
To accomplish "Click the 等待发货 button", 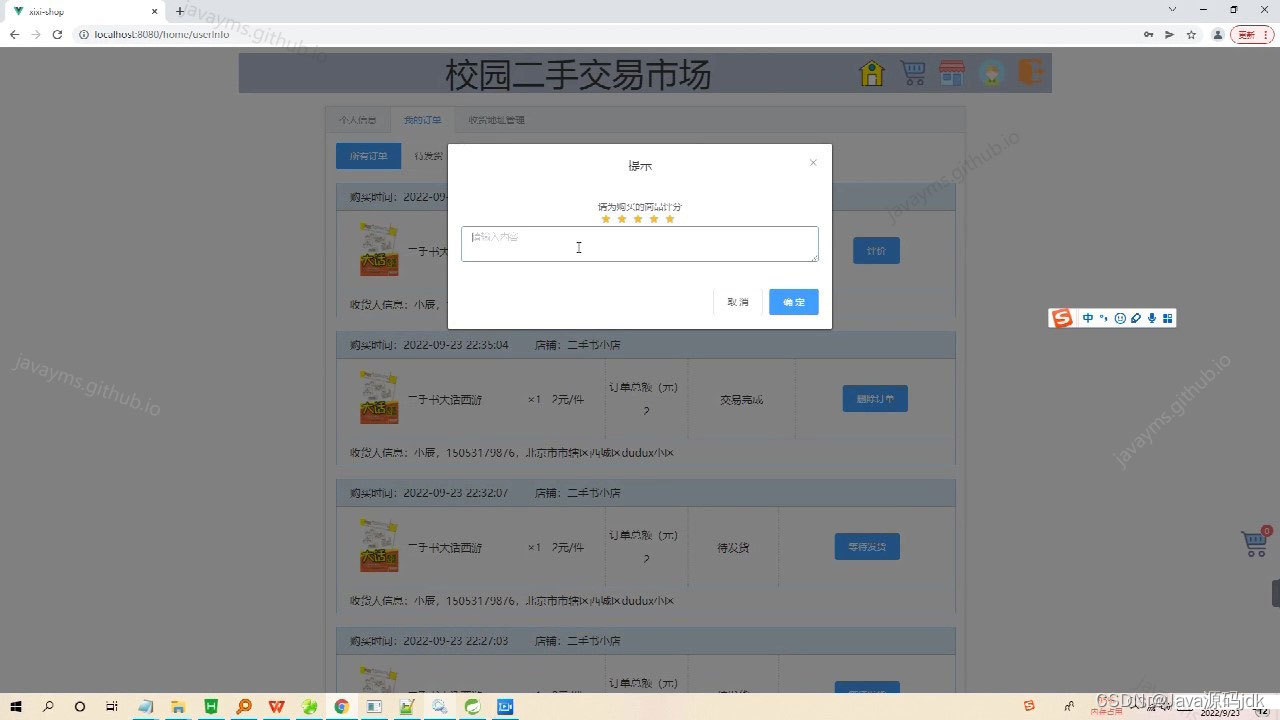I will (x=867, y=547).
